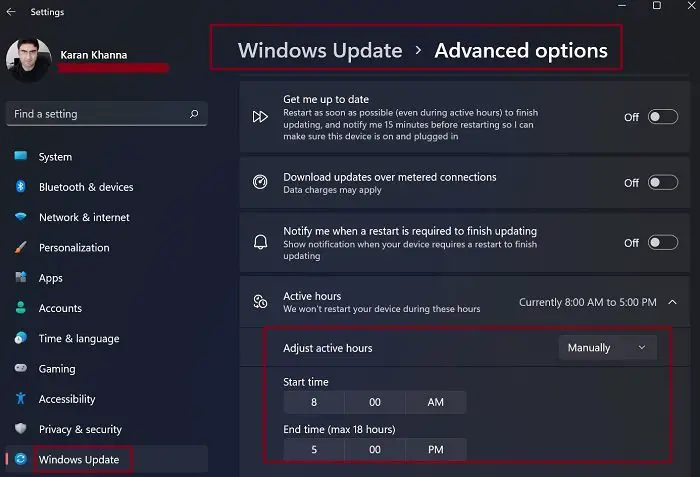Open the Manually dropdown for active hours
Screen dimensions: 700x477
(608, 347)
